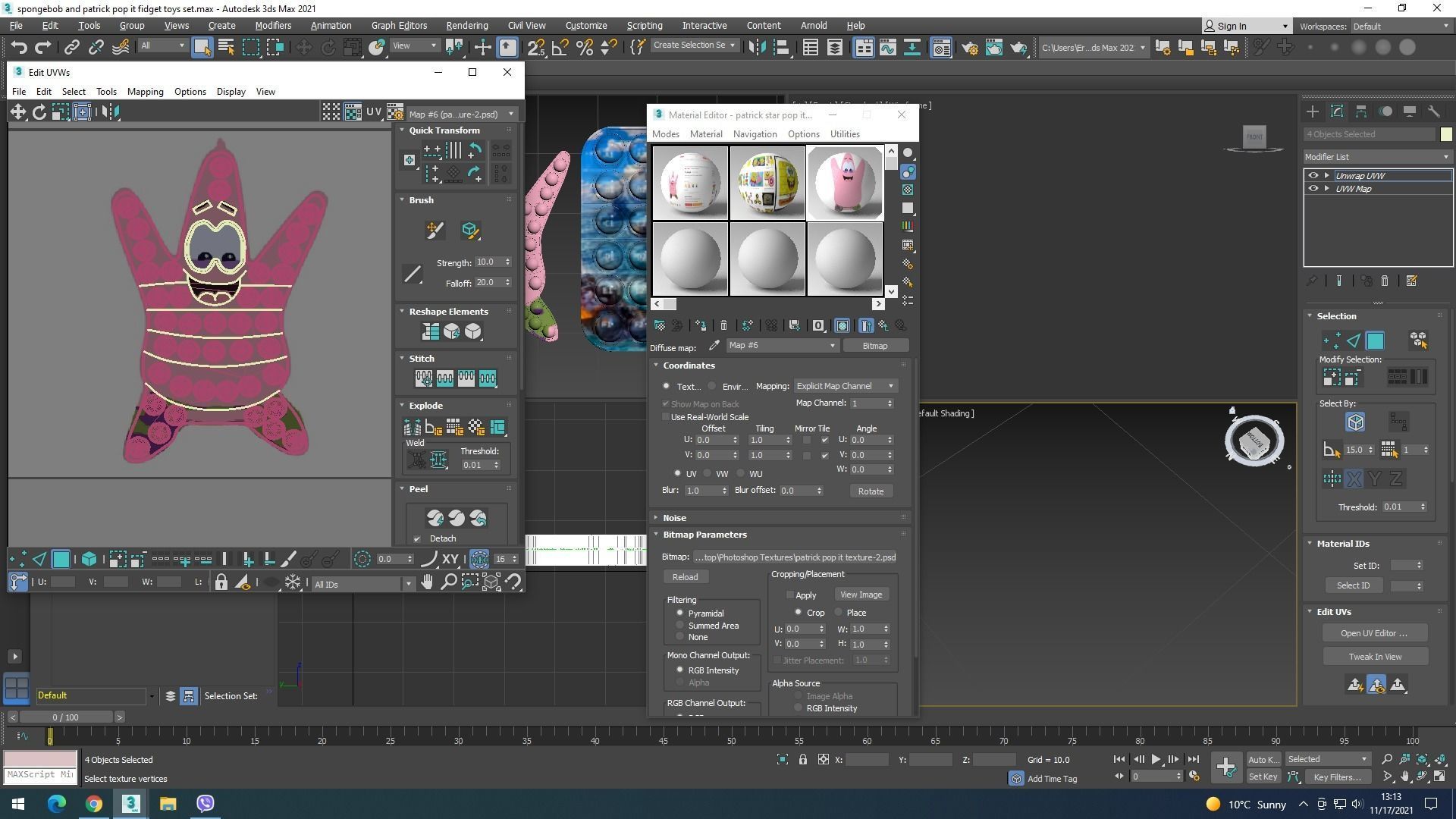The image size is (1456, 819).
Task: Expand the Modifier List dropdown
Action: pyautogui.click(x=1376, y=157)
